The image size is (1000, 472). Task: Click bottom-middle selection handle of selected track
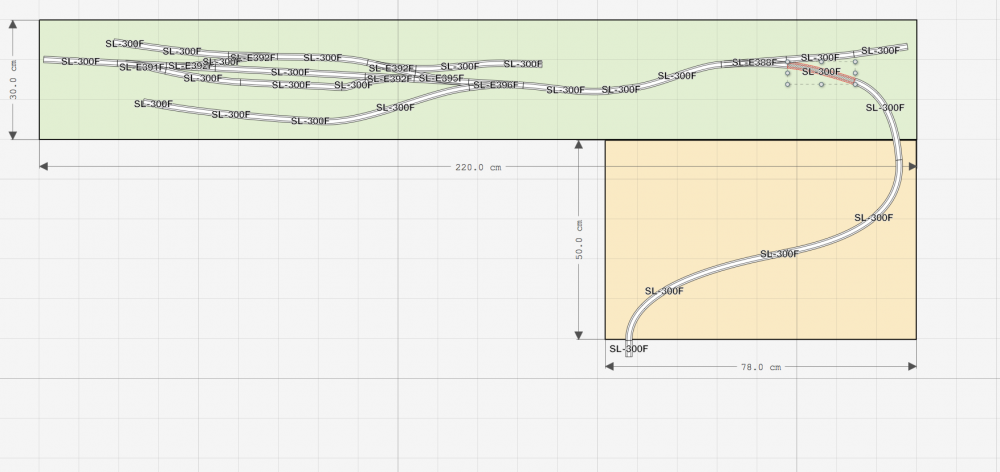[821, 84]
